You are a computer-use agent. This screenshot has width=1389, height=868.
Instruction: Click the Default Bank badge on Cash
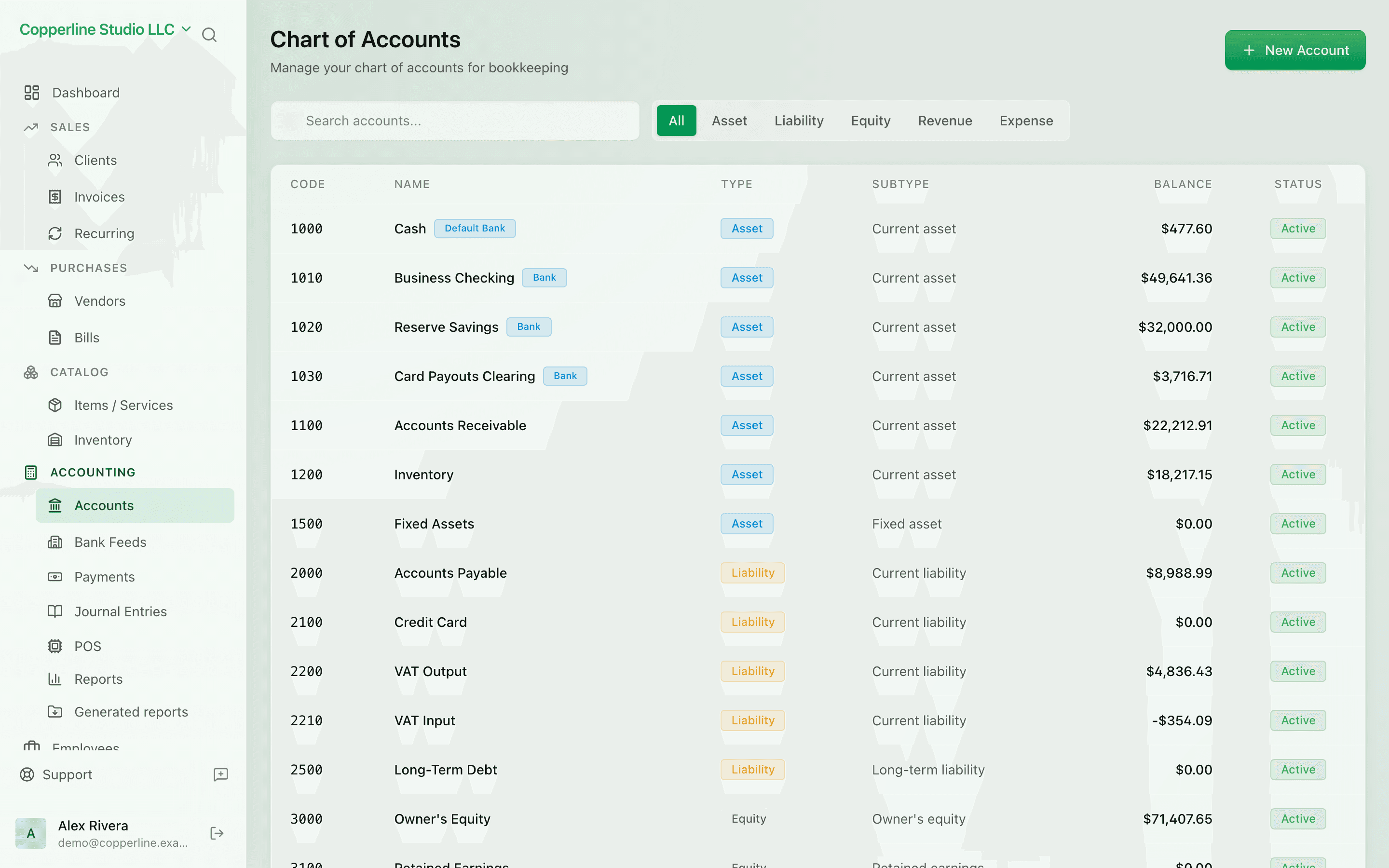tap(475, 229)
